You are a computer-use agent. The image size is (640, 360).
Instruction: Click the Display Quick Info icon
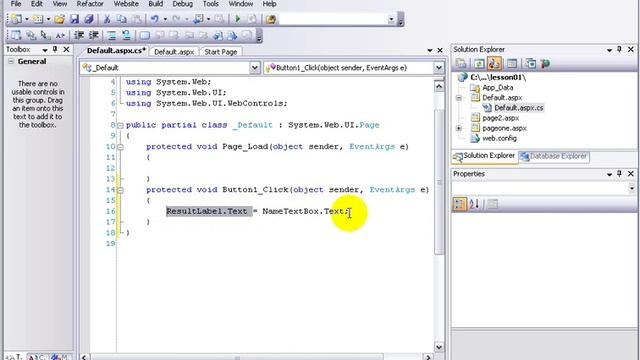click(31, 36)
